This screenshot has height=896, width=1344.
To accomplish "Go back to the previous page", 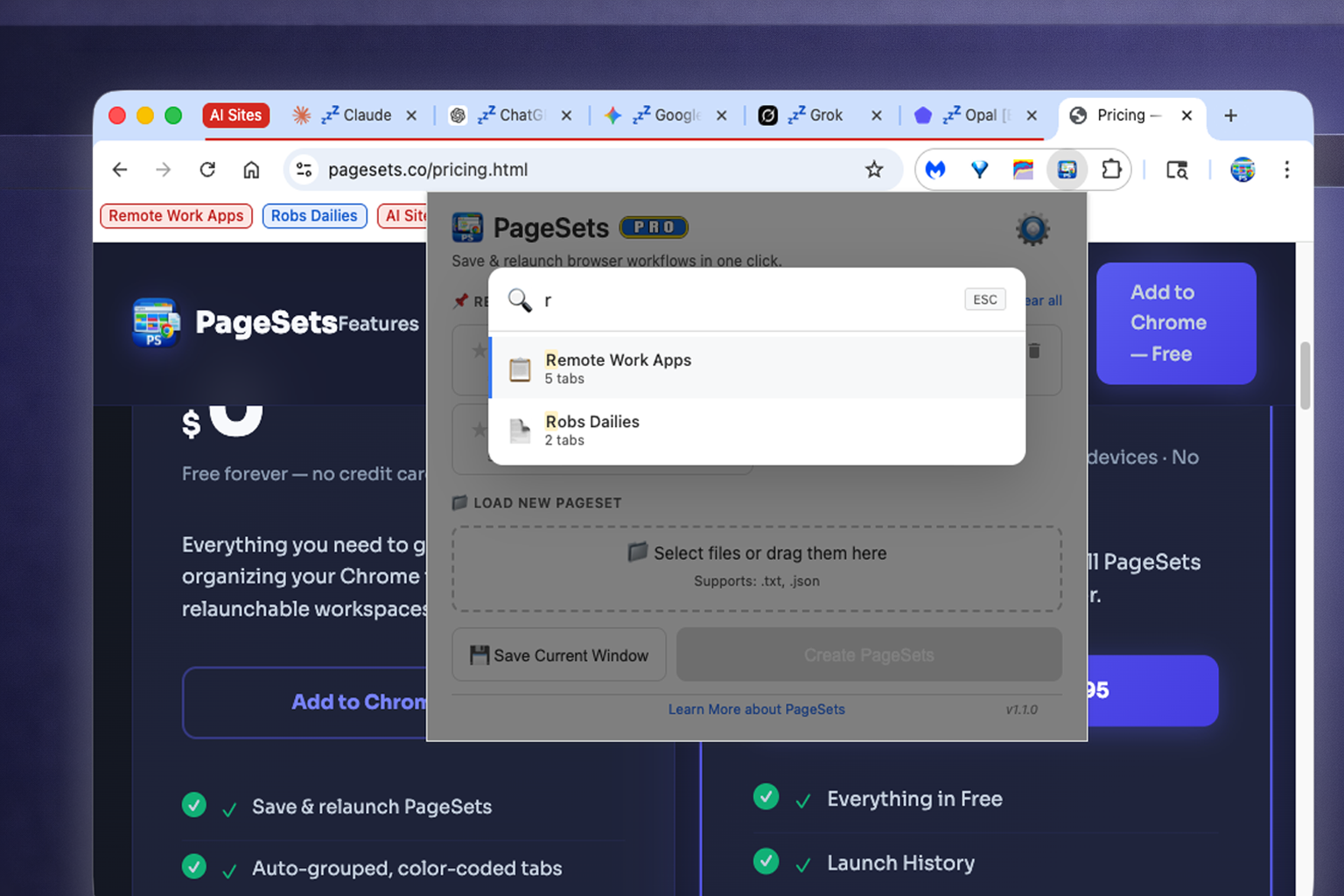I will (x=120, y=170).
